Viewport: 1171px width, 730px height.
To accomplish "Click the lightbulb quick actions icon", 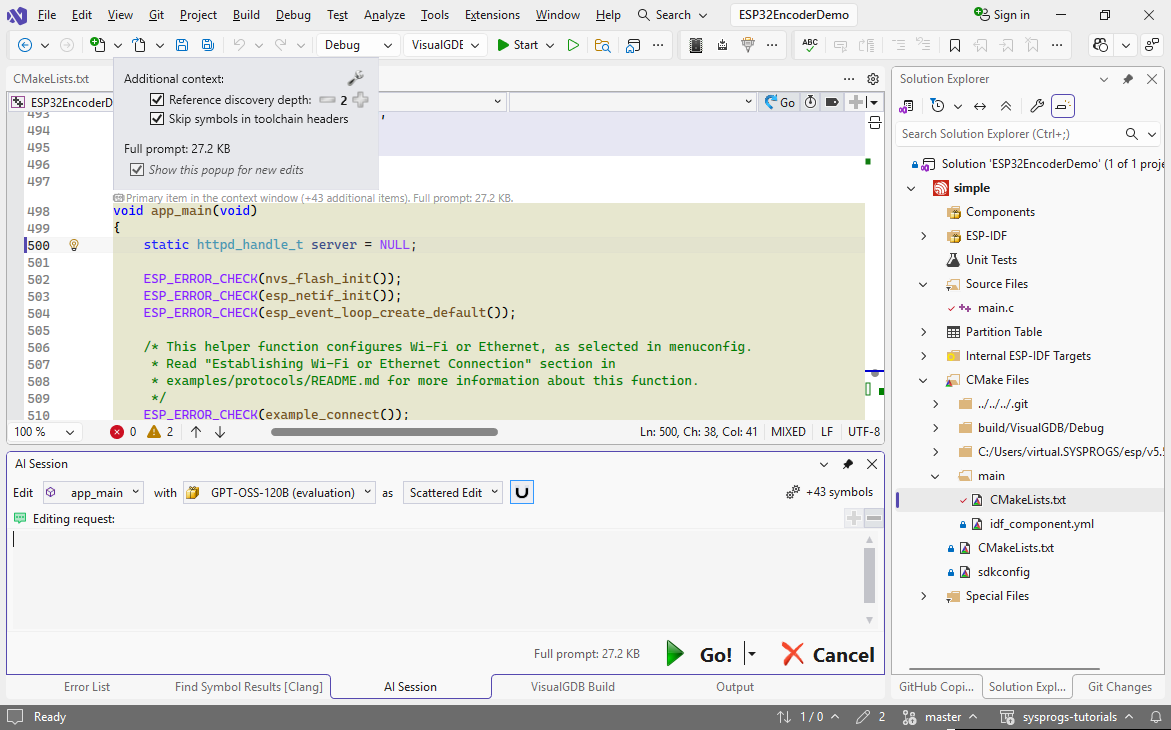I will pos(73,245).
